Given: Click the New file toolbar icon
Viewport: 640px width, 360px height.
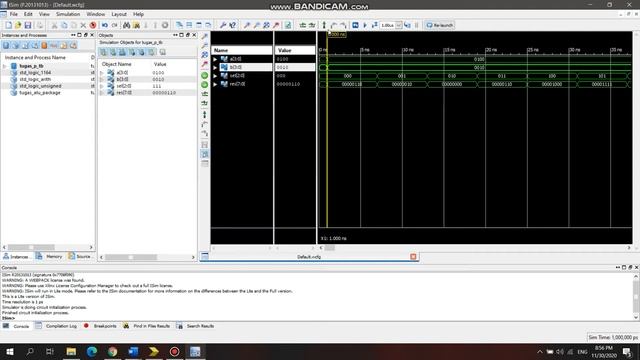Looking at the screenshot, I should pos(8,25).
